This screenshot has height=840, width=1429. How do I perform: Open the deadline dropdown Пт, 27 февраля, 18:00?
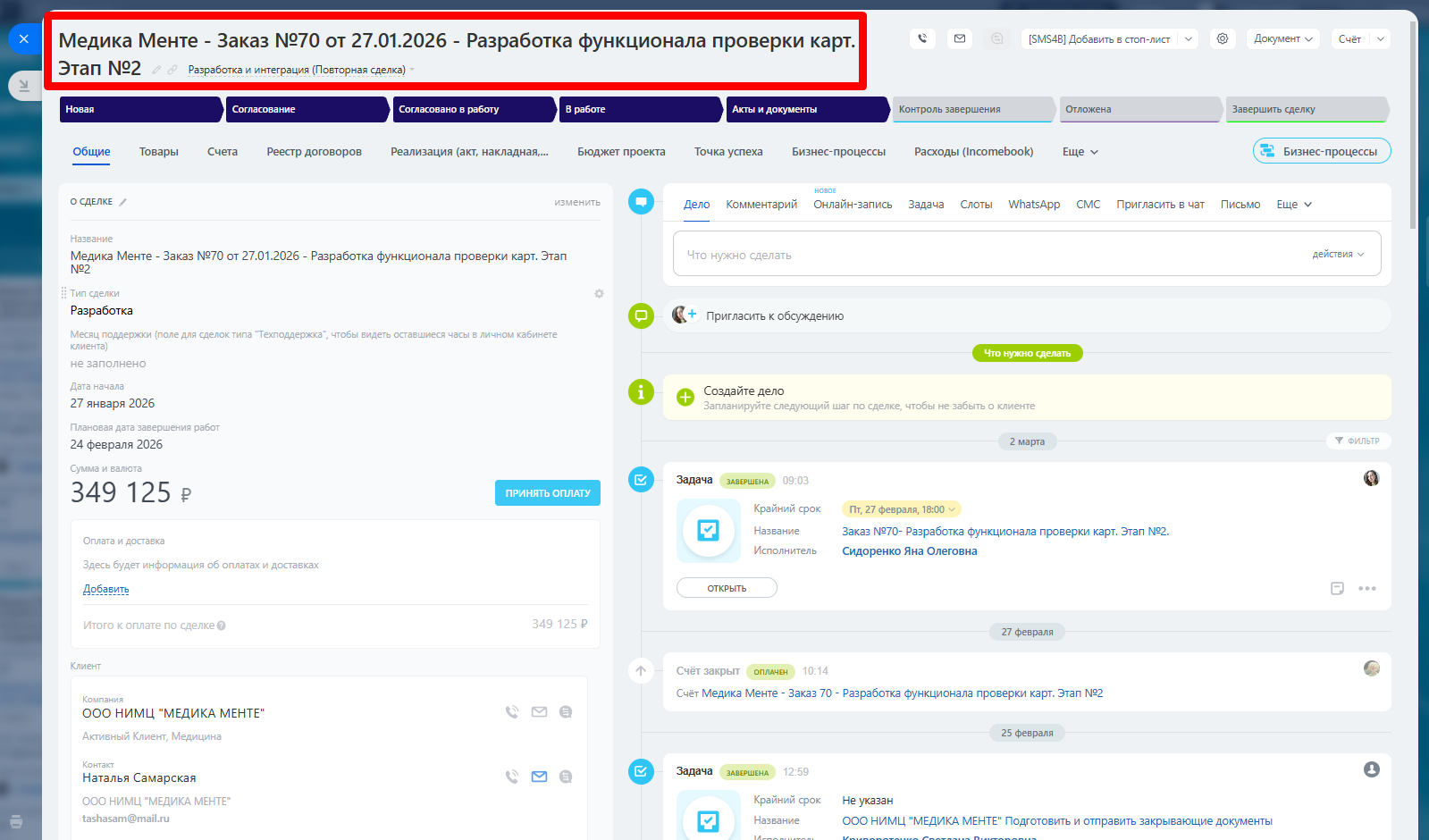click(x=901, y=509)
